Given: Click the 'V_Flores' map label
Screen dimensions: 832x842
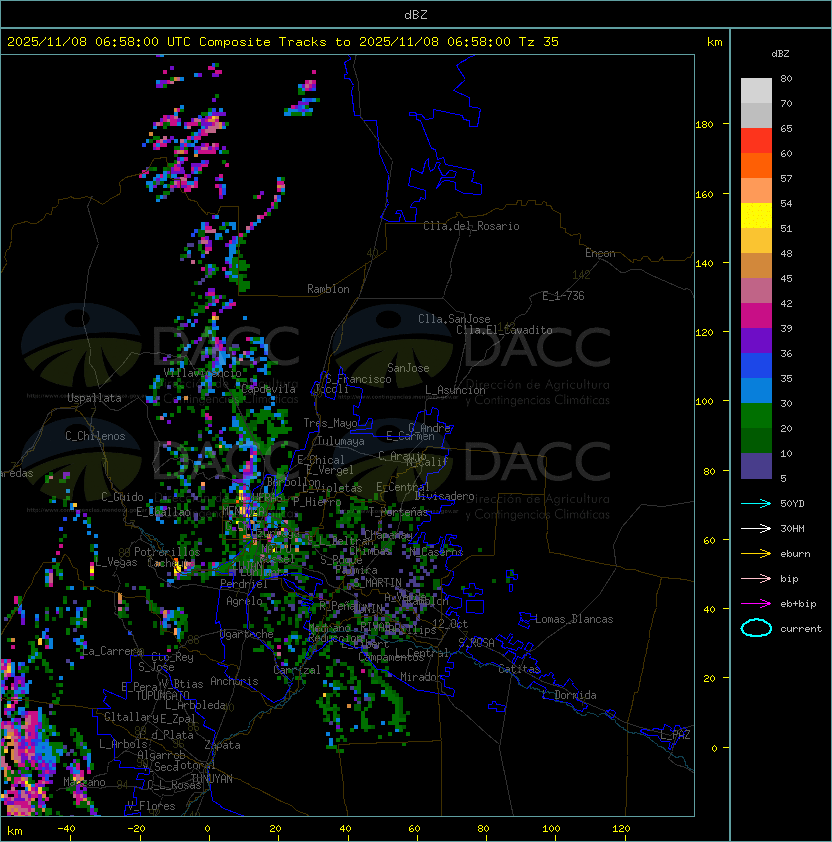Looking at the screenshot, I should (151, 806).
